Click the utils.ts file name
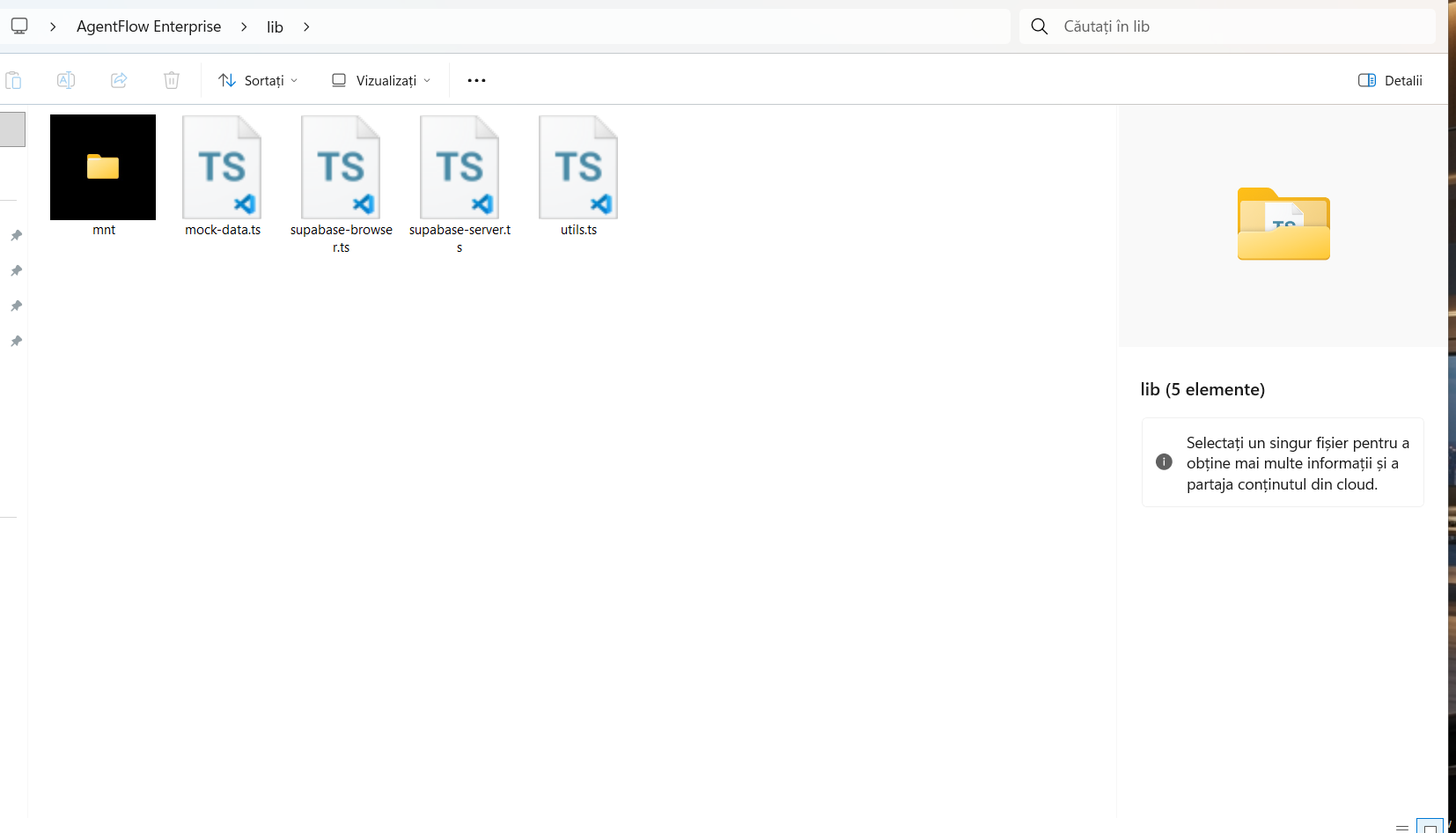This screenshot has height=833, width=1456. 578,230
